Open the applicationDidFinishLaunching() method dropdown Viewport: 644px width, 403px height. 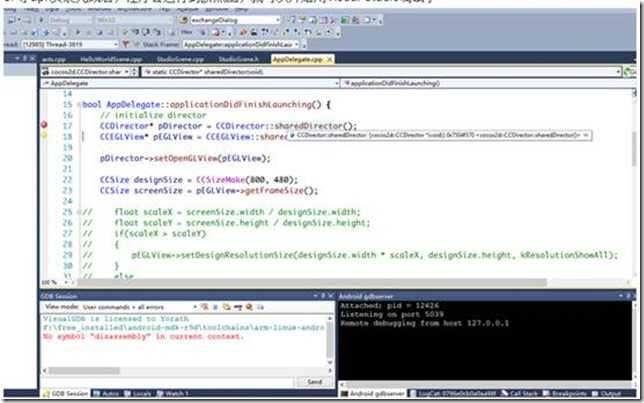489,83
